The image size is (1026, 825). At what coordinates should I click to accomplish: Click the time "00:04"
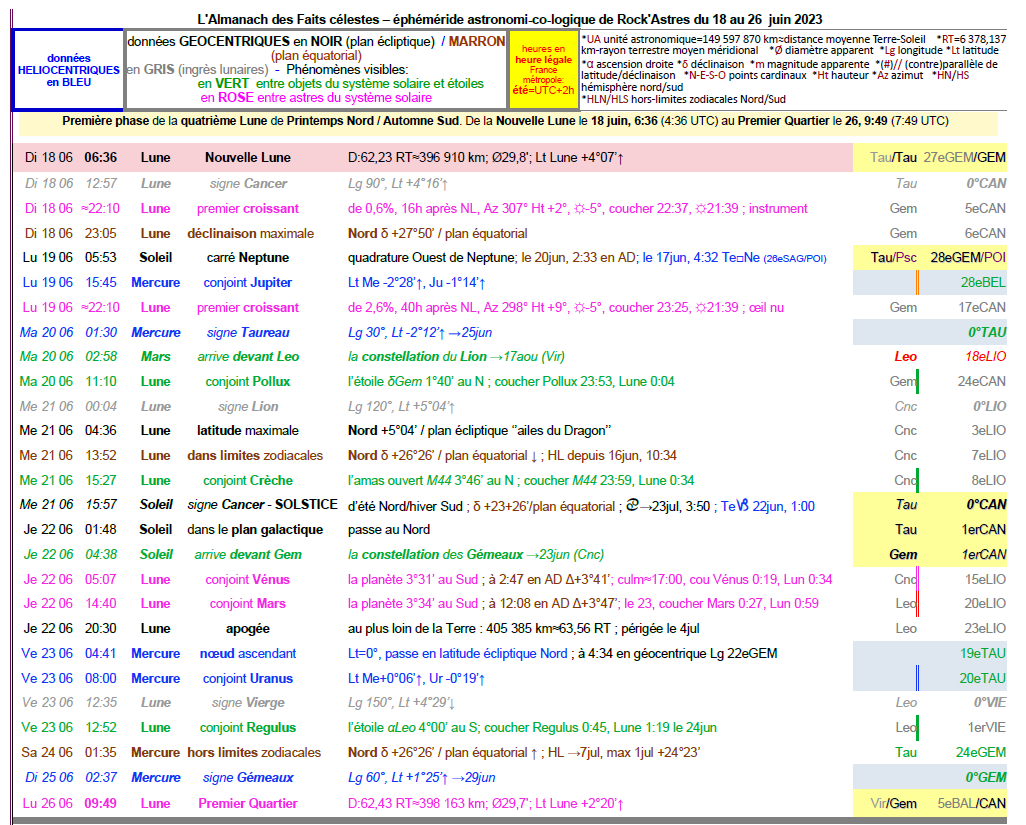coord(101,406)
